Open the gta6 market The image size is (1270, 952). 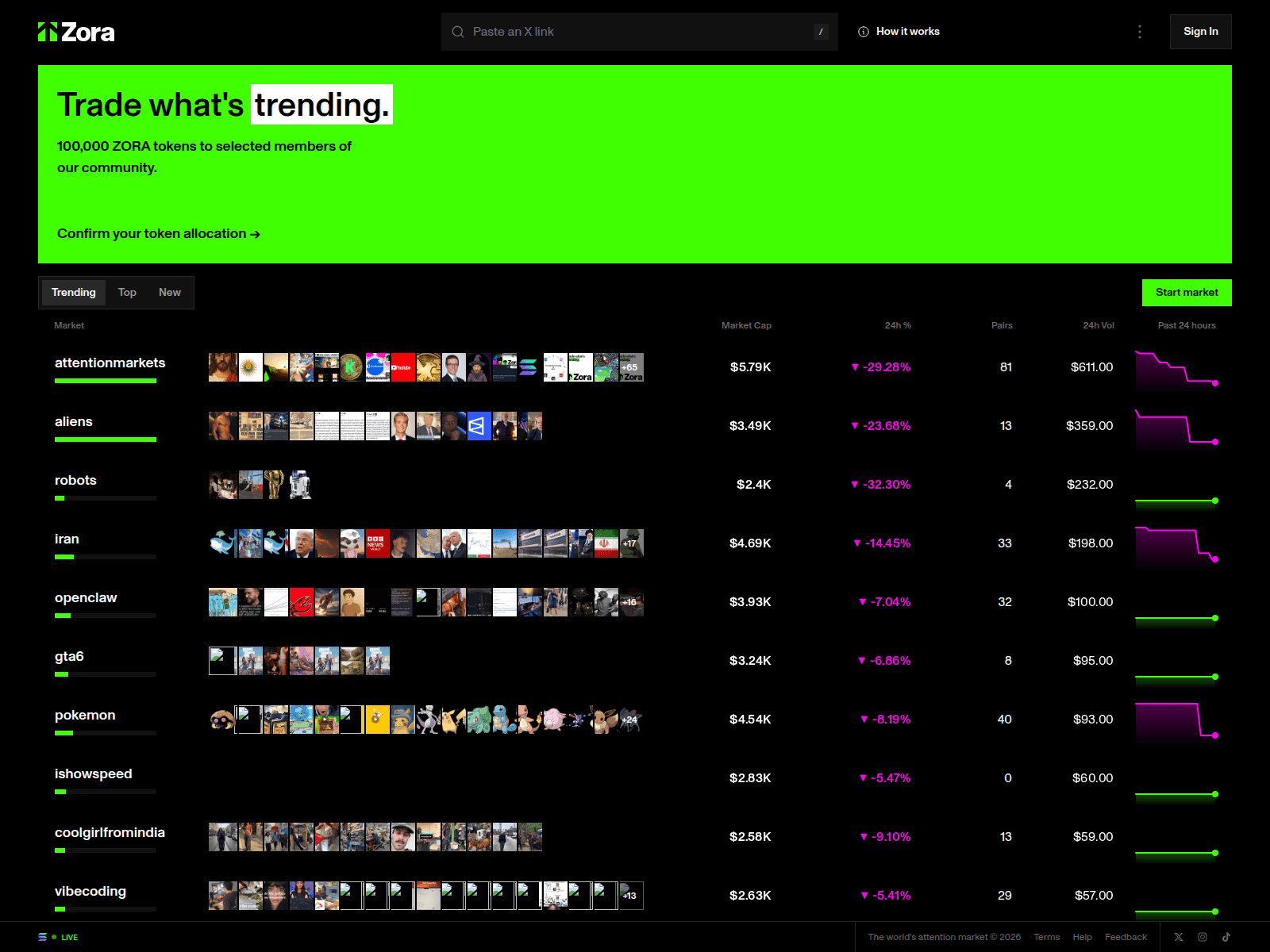[69, 657]
